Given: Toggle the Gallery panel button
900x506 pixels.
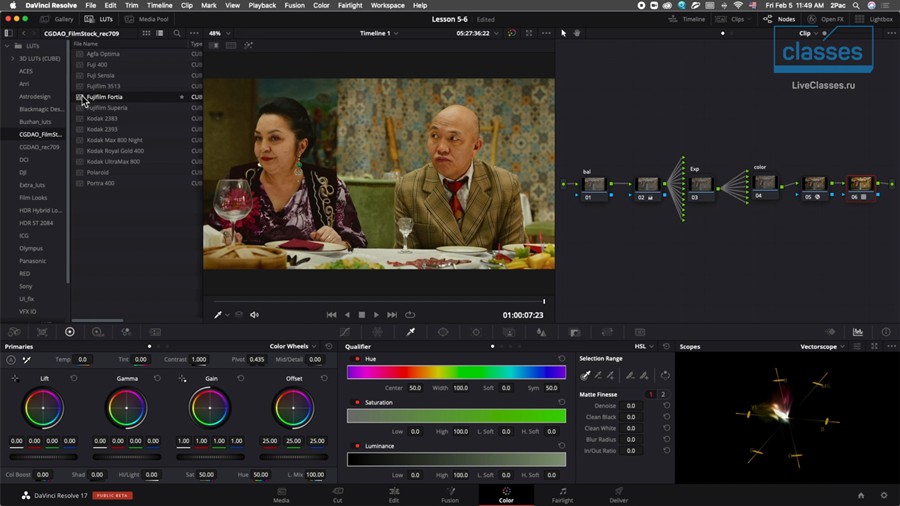Looking at the screenshot, I should [56, 19].
